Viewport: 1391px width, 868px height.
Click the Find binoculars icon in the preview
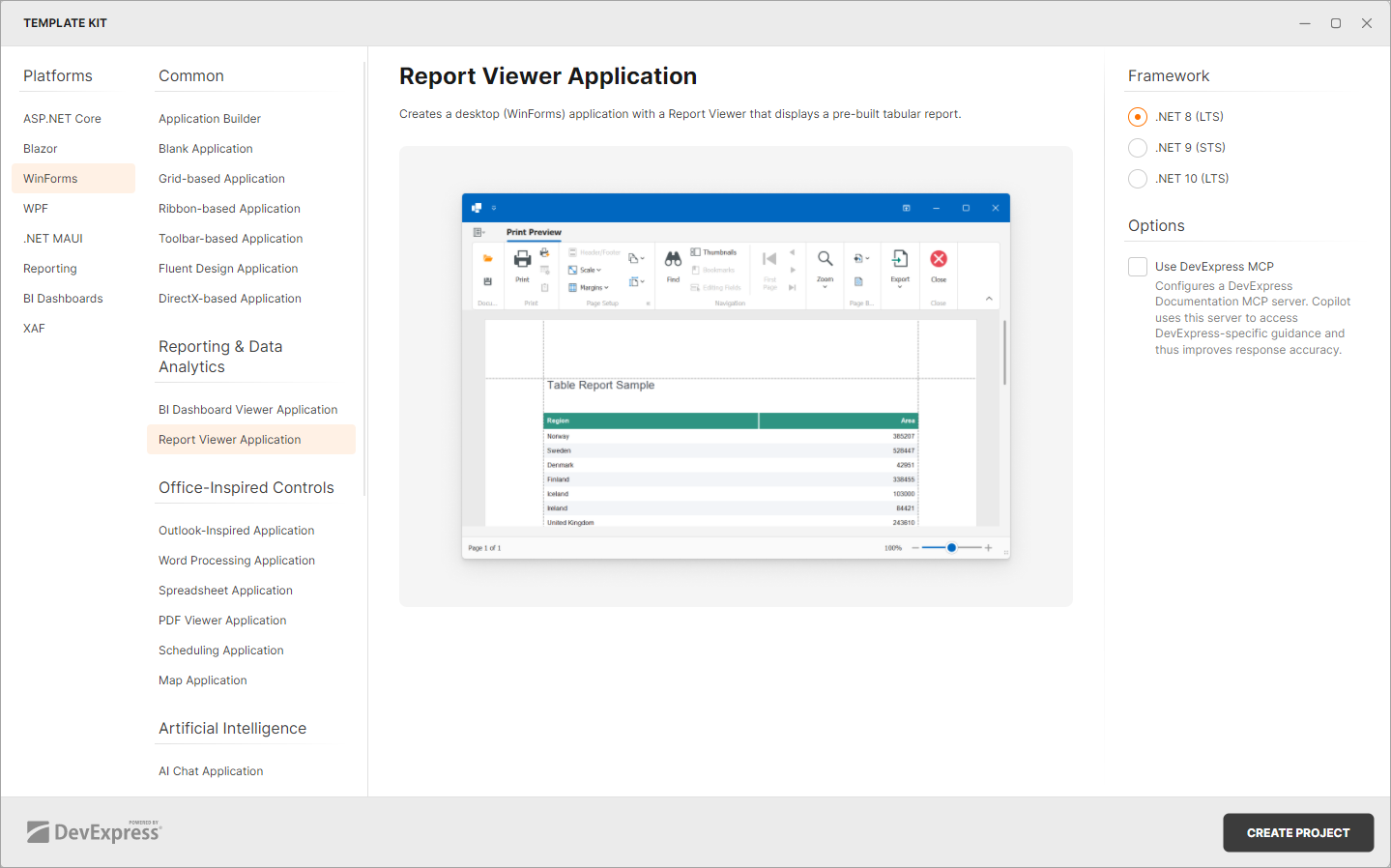point(672,259)
